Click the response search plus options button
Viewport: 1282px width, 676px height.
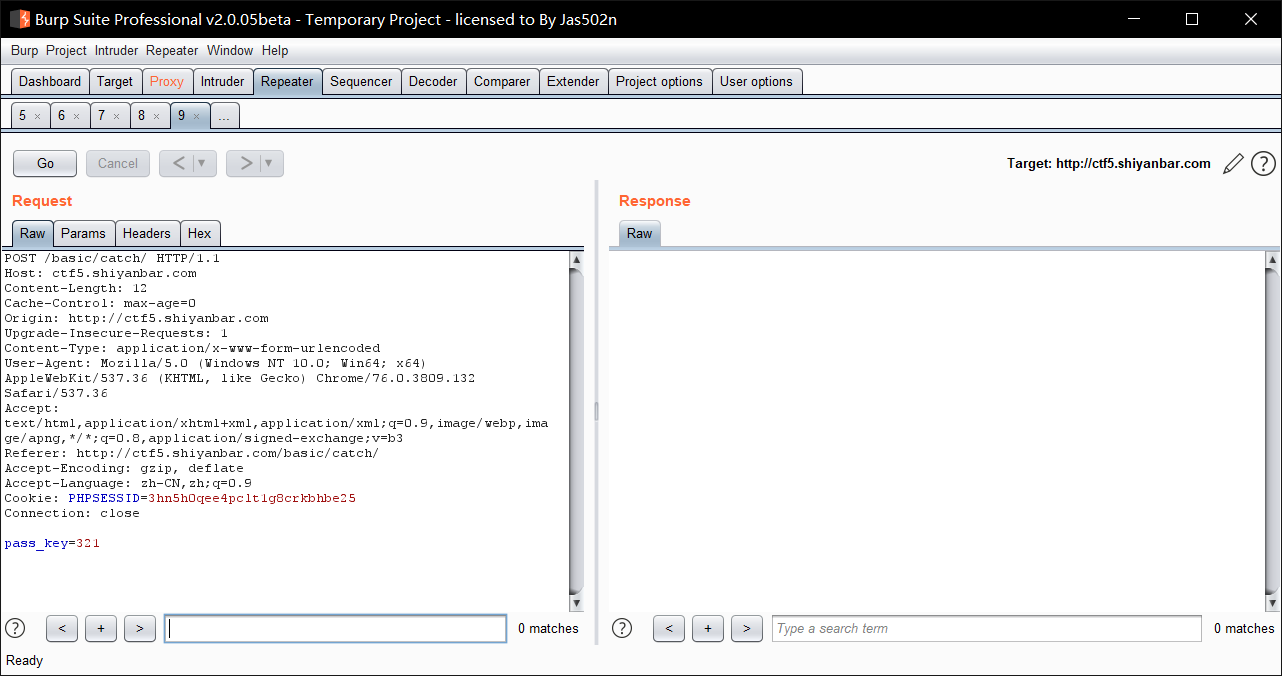pos(708,628)
